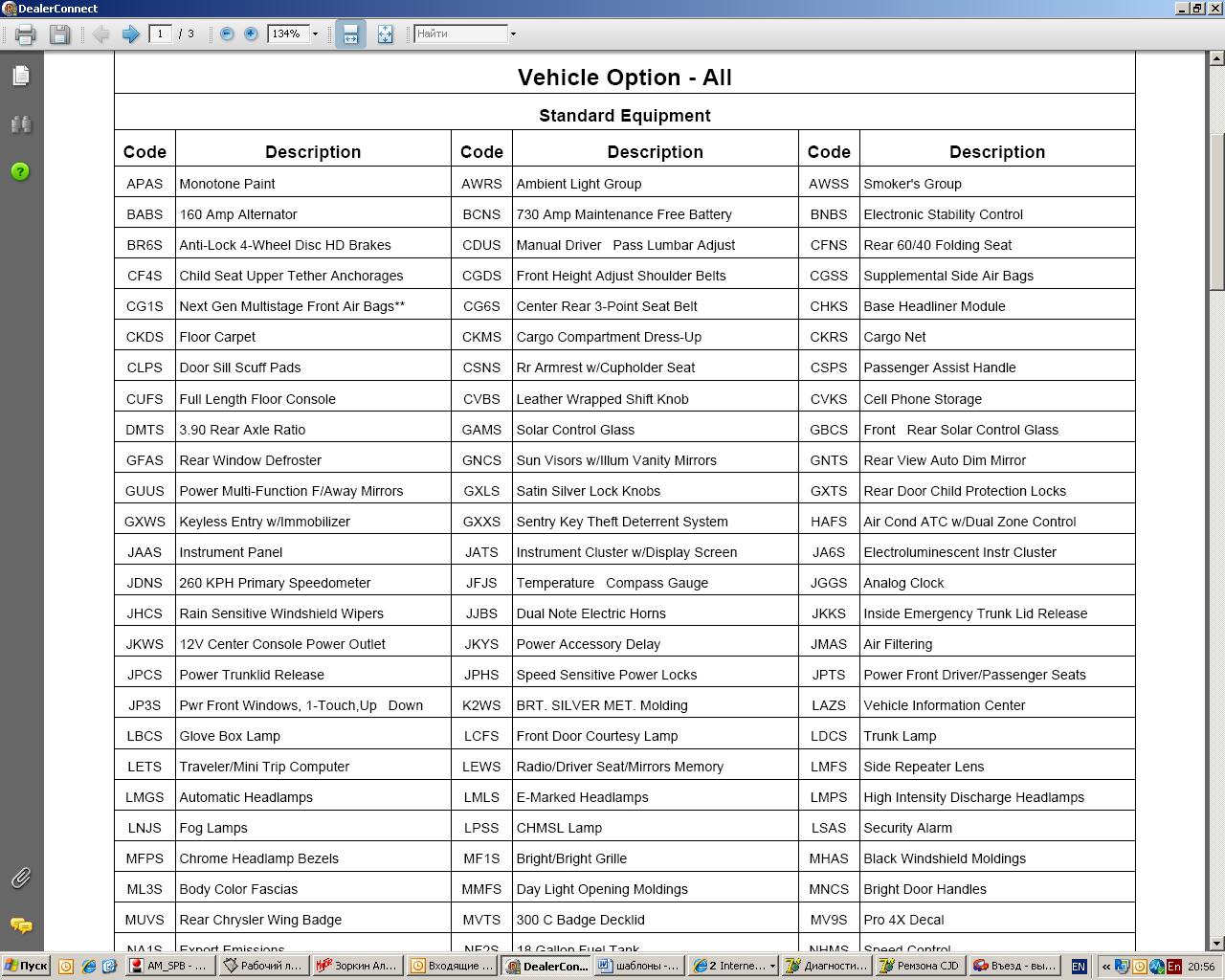Select the 'Vehicle Option - All' title
The image size is (1225, 980).
[625, 78]
